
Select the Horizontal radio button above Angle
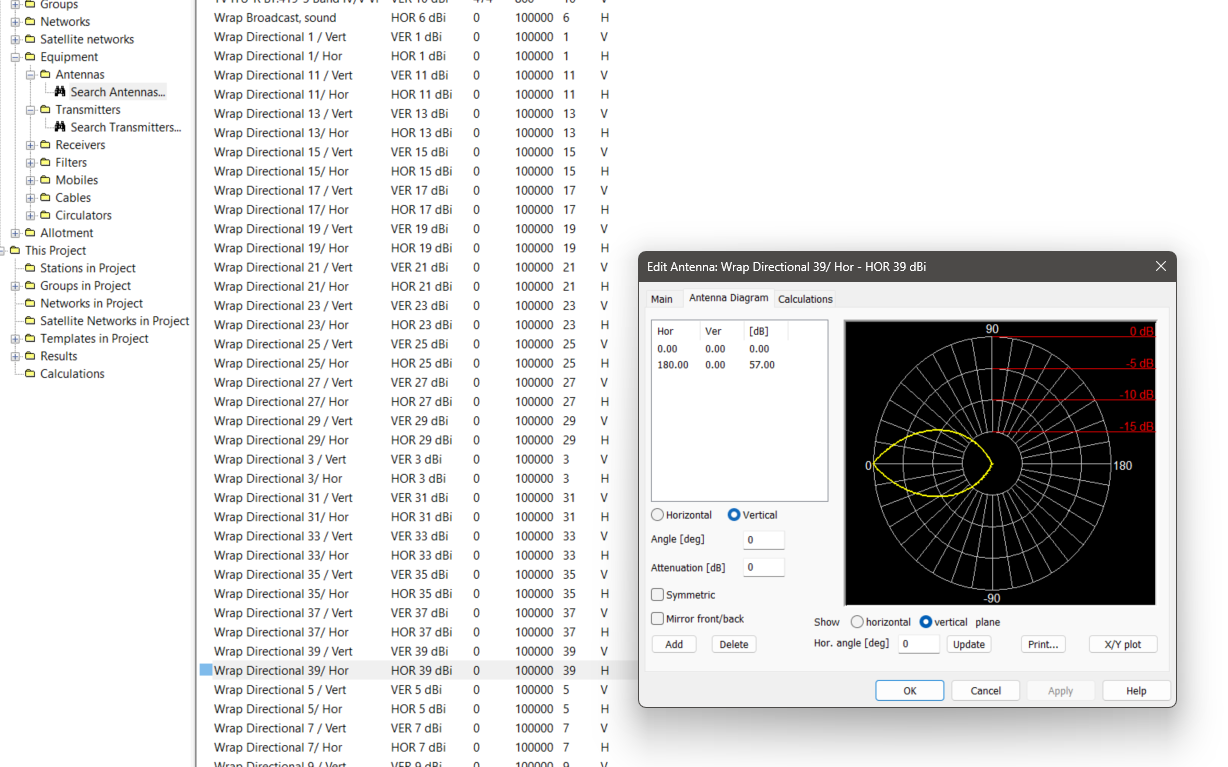[657, 515]
